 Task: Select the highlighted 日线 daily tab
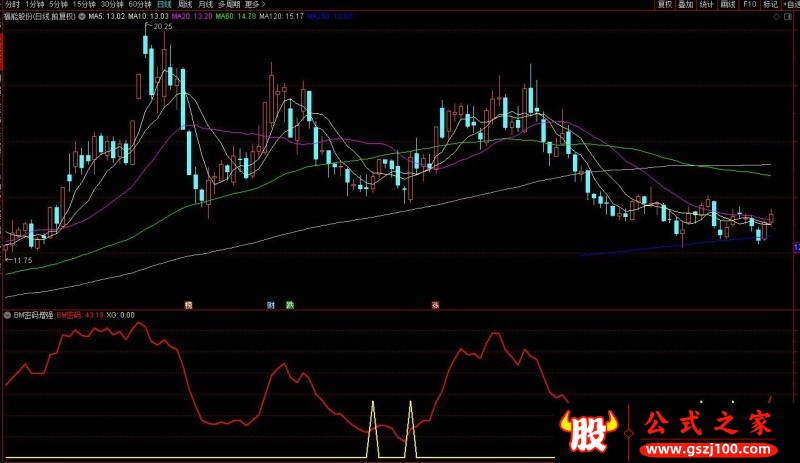(164, 5)
